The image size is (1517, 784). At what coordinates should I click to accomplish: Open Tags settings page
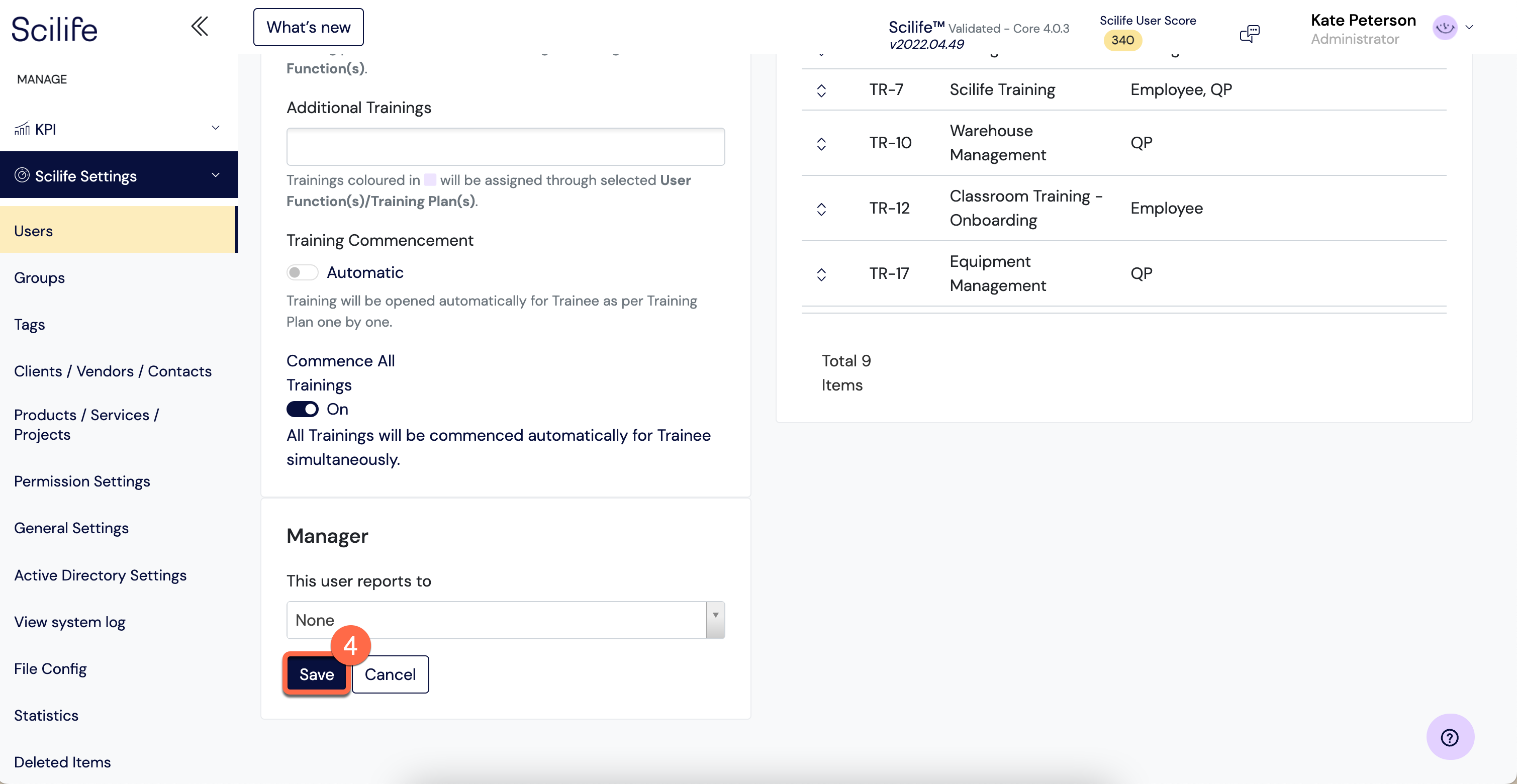coord(30,324)
